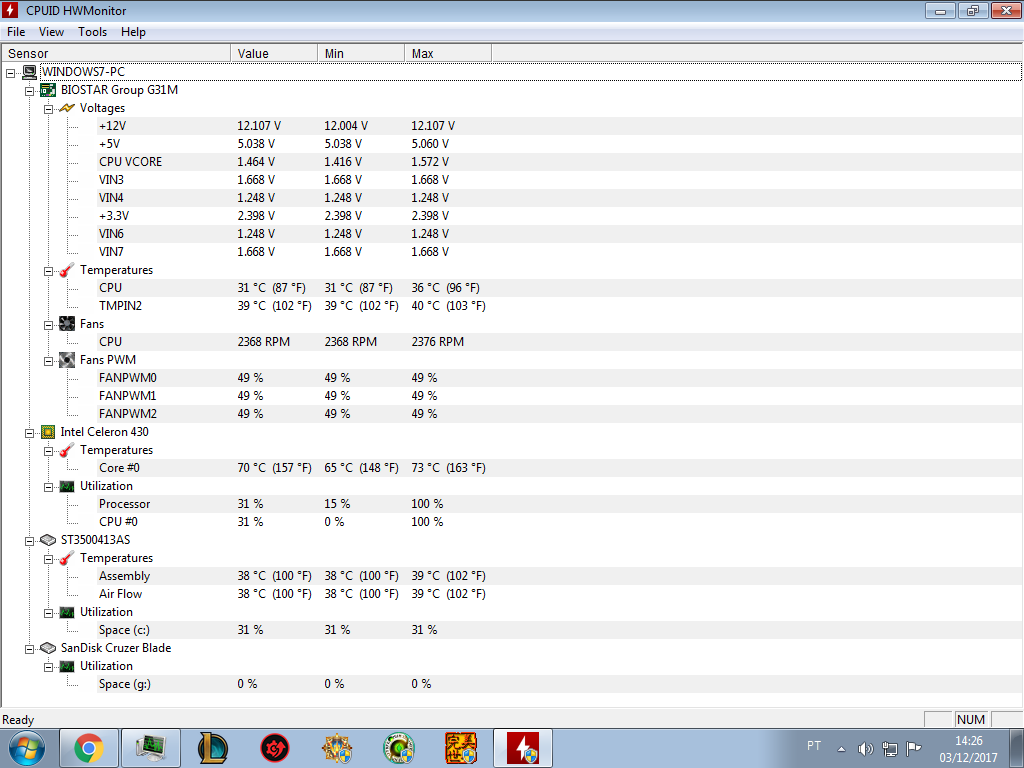Click the SanDisk Cruzer Blade drive icon

[48, 648]
